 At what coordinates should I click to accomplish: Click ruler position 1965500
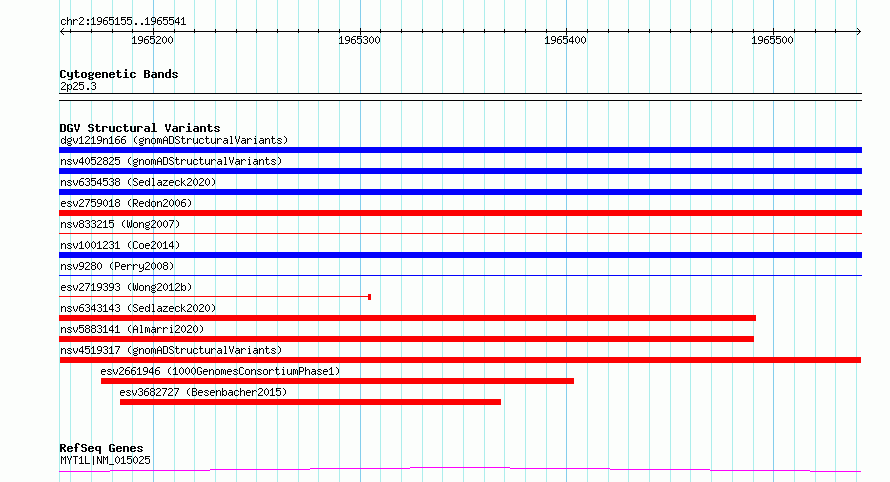point(772,40)
